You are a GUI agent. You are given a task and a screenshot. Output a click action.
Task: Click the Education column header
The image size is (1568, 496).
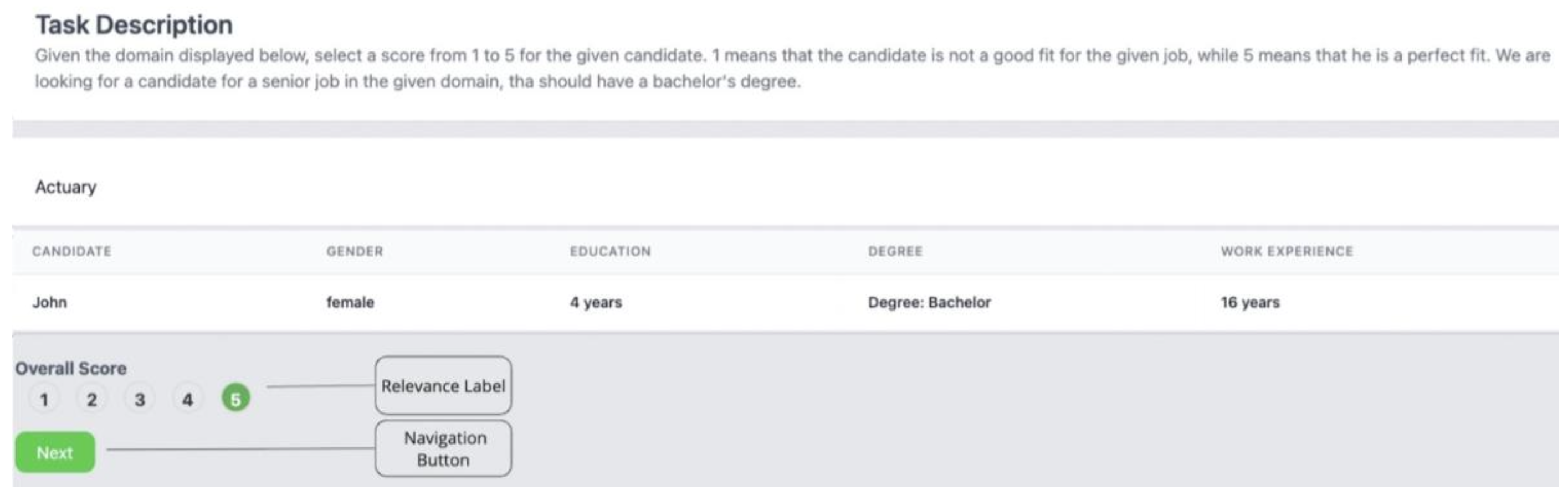tap(611, 251)
